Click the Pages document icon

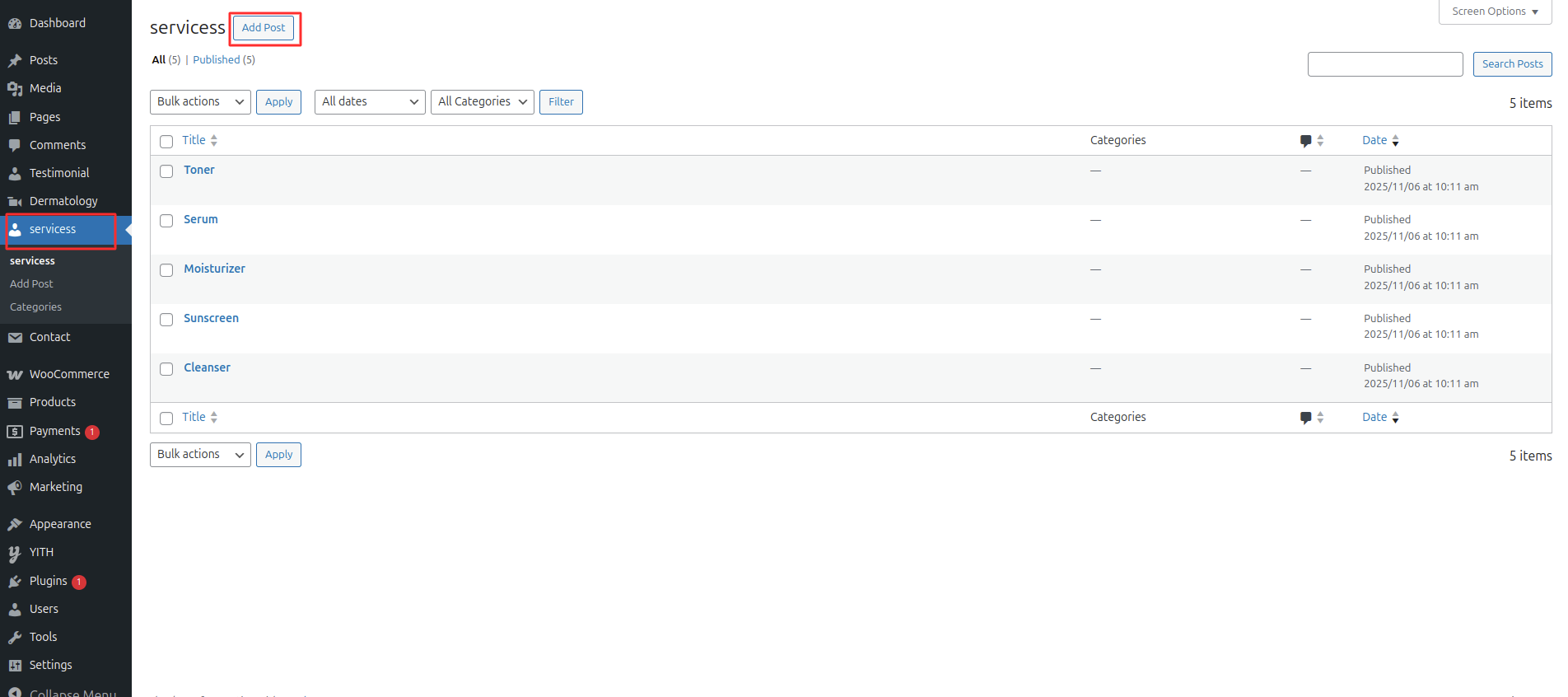point(15,117)
